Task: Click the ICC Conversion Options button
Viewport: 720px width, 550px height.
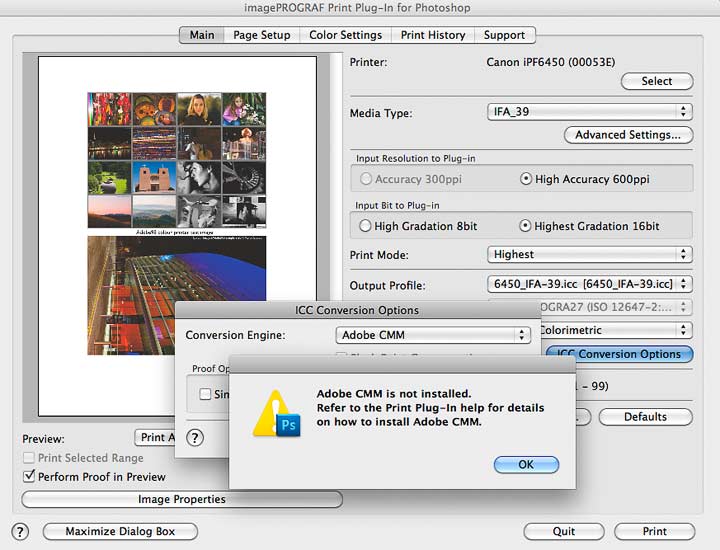Action: pyautogui.click(x=619, y=354)
